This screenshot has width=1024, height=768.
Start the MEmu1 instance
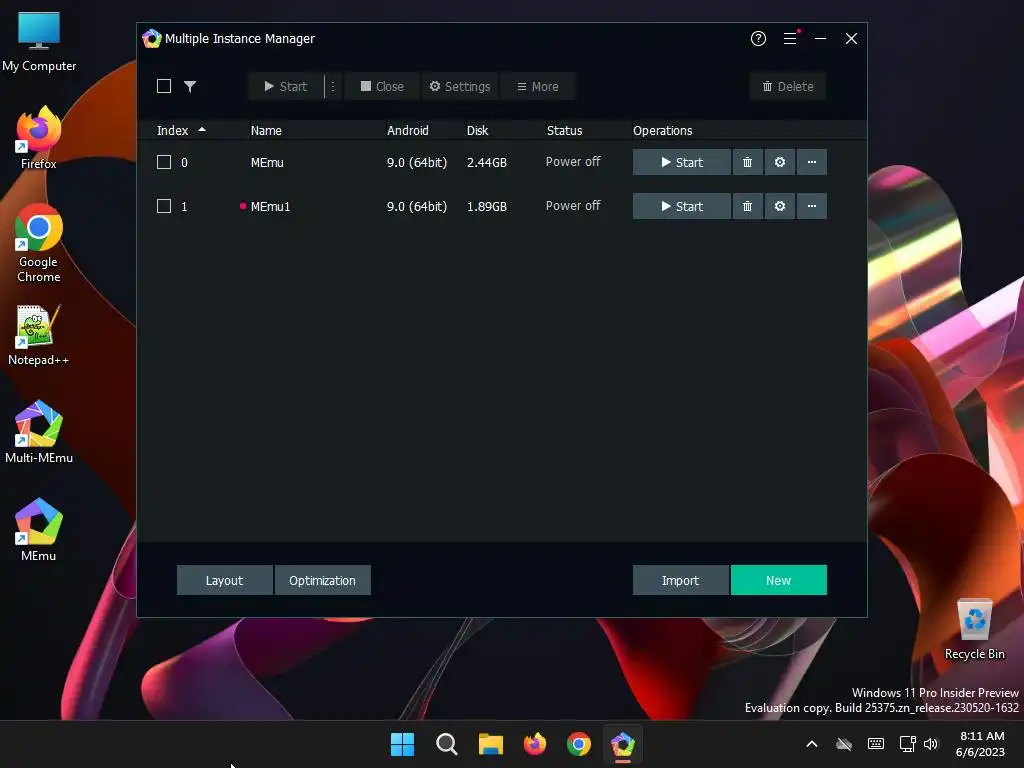click(681, 206)
